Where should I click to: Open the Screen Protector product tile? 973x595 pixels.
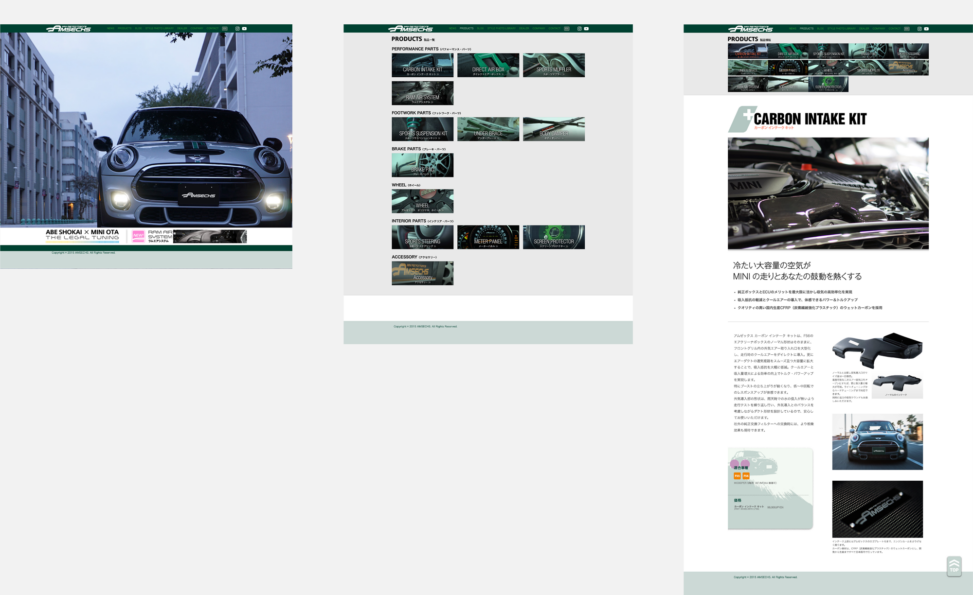(553, 238)
